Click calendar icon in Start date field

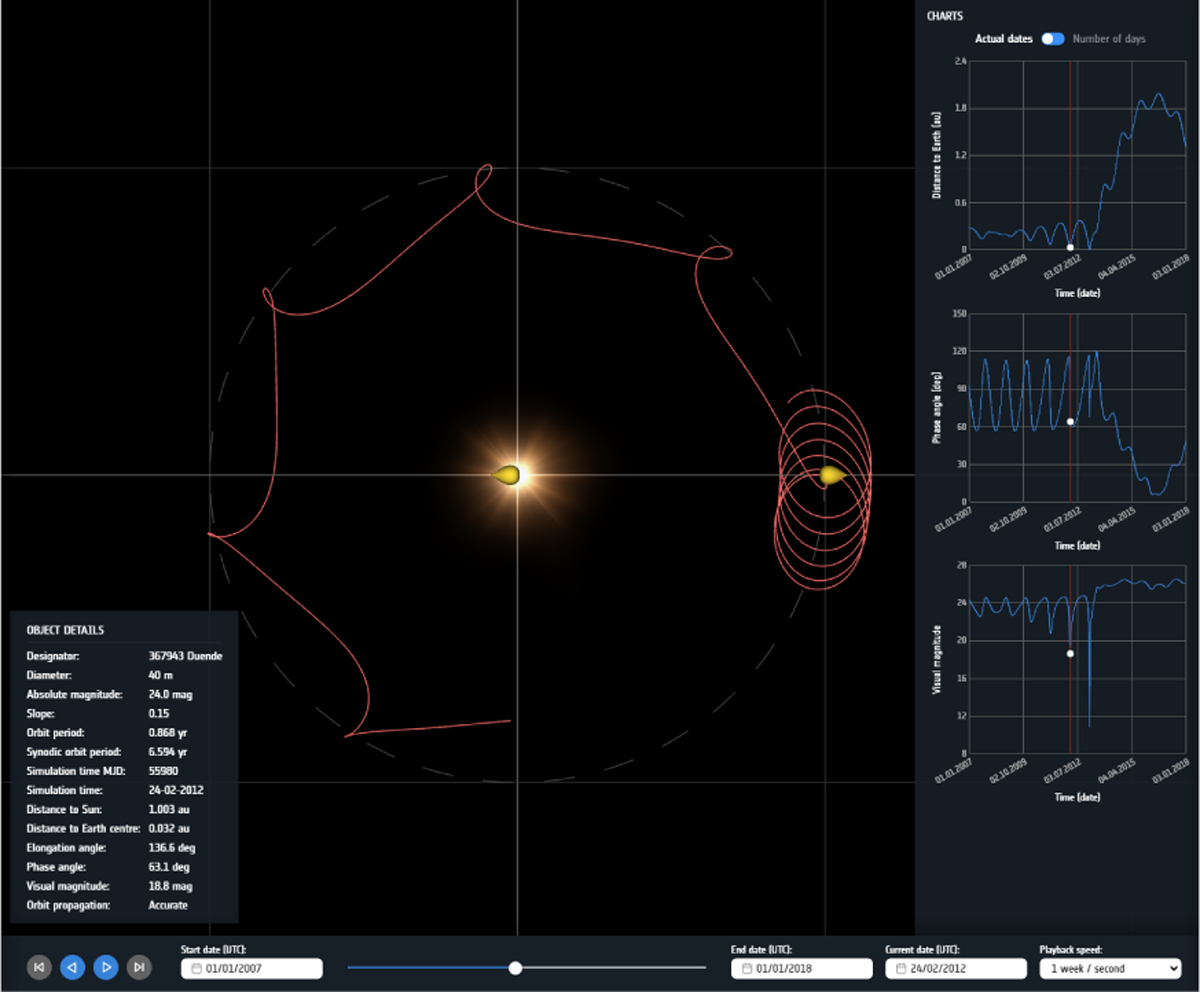tap(196, 969)
